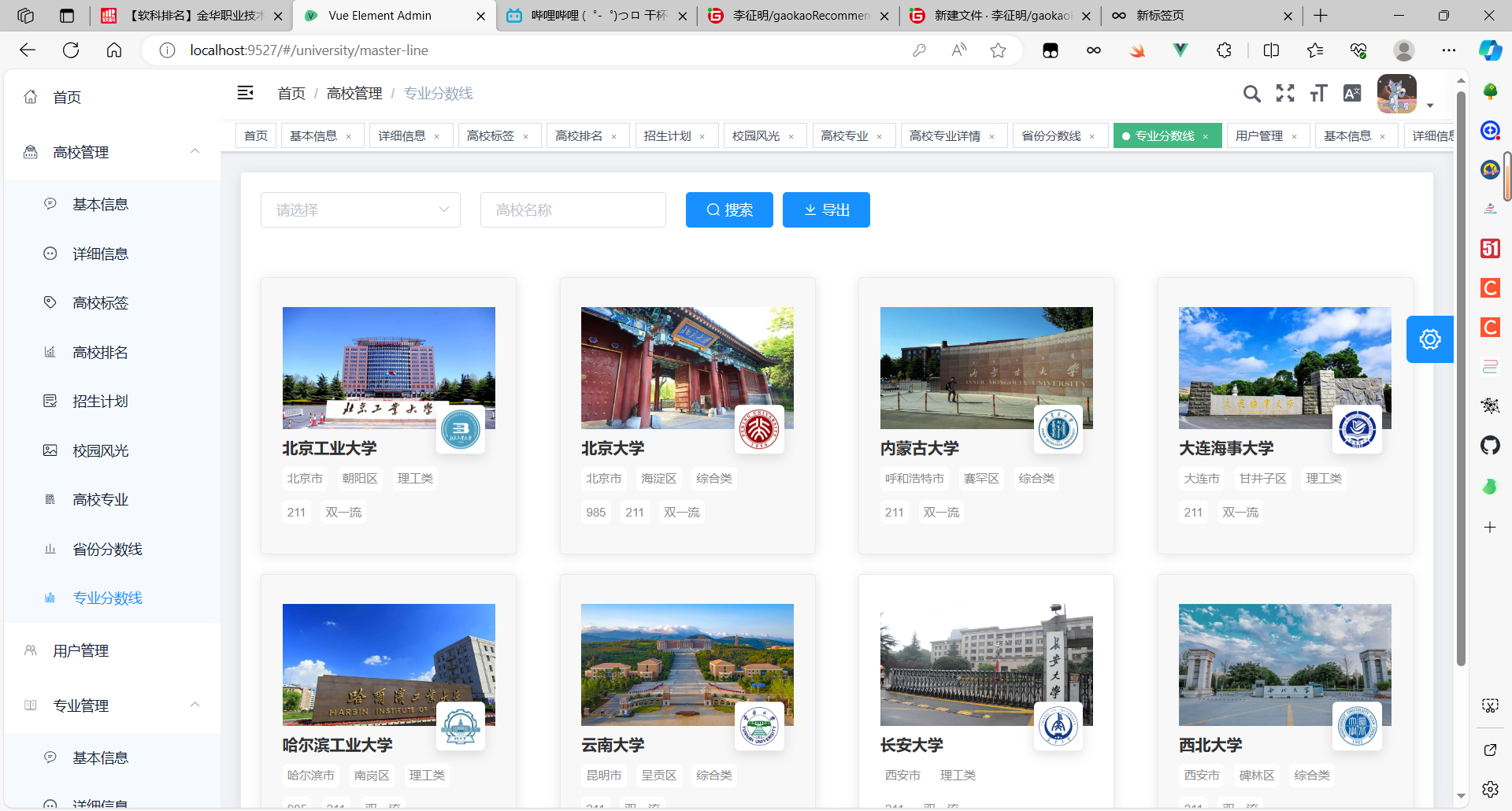
Task: Click the 高校标签 tag icon
Action: 50,302
